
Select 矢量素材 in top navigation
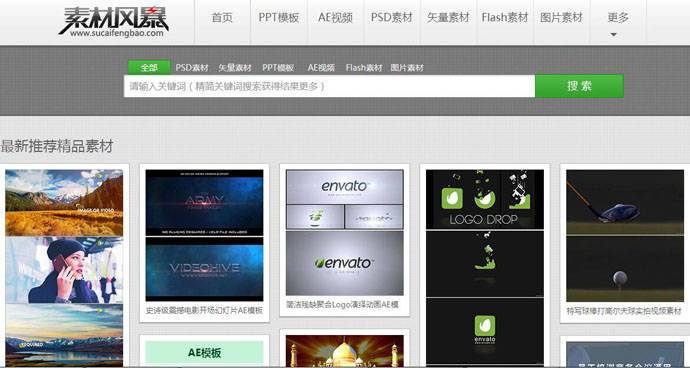click(448, 18)
